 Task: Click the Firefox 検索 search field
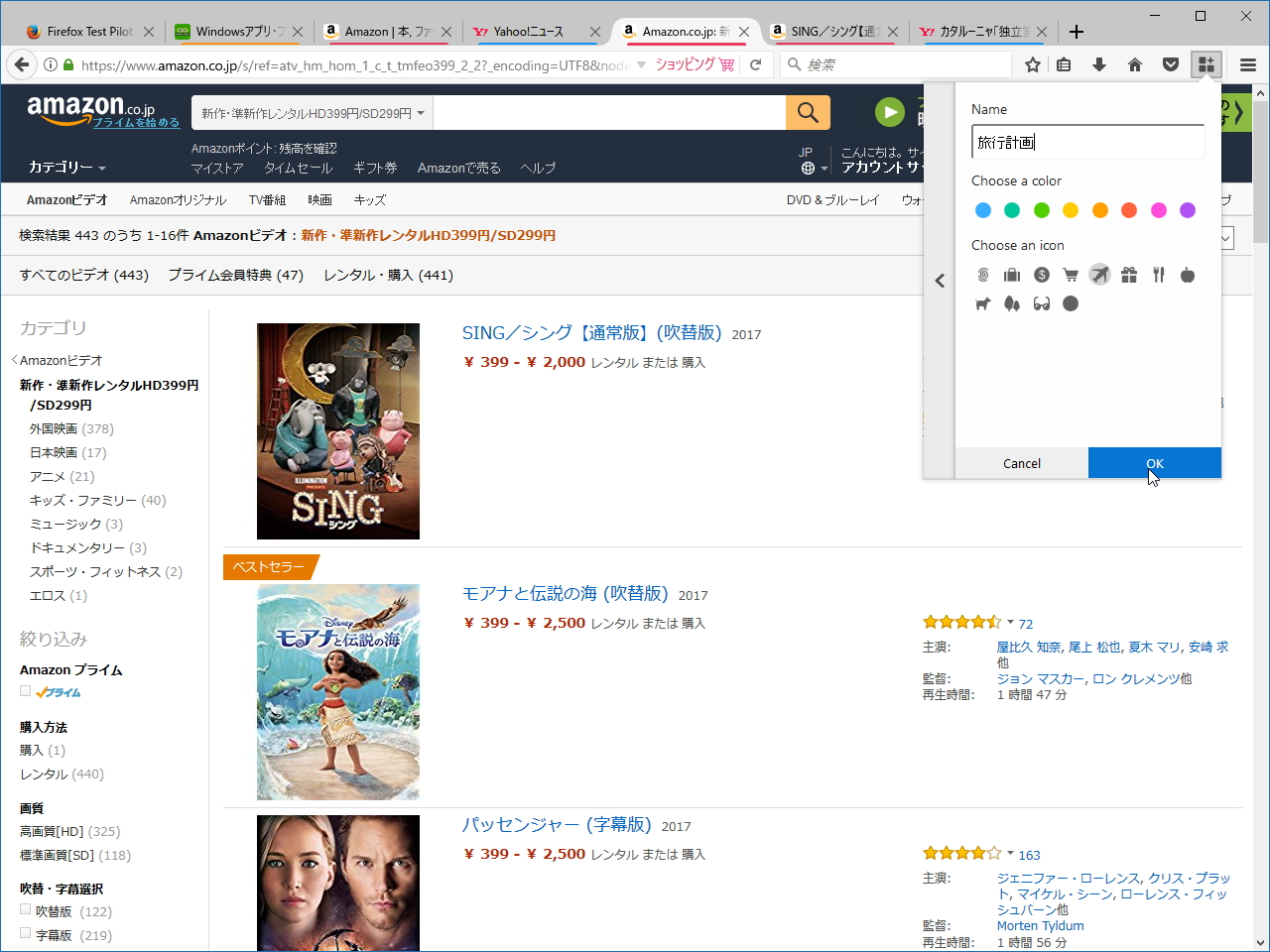pyautogui.click(x=896, y=64)
